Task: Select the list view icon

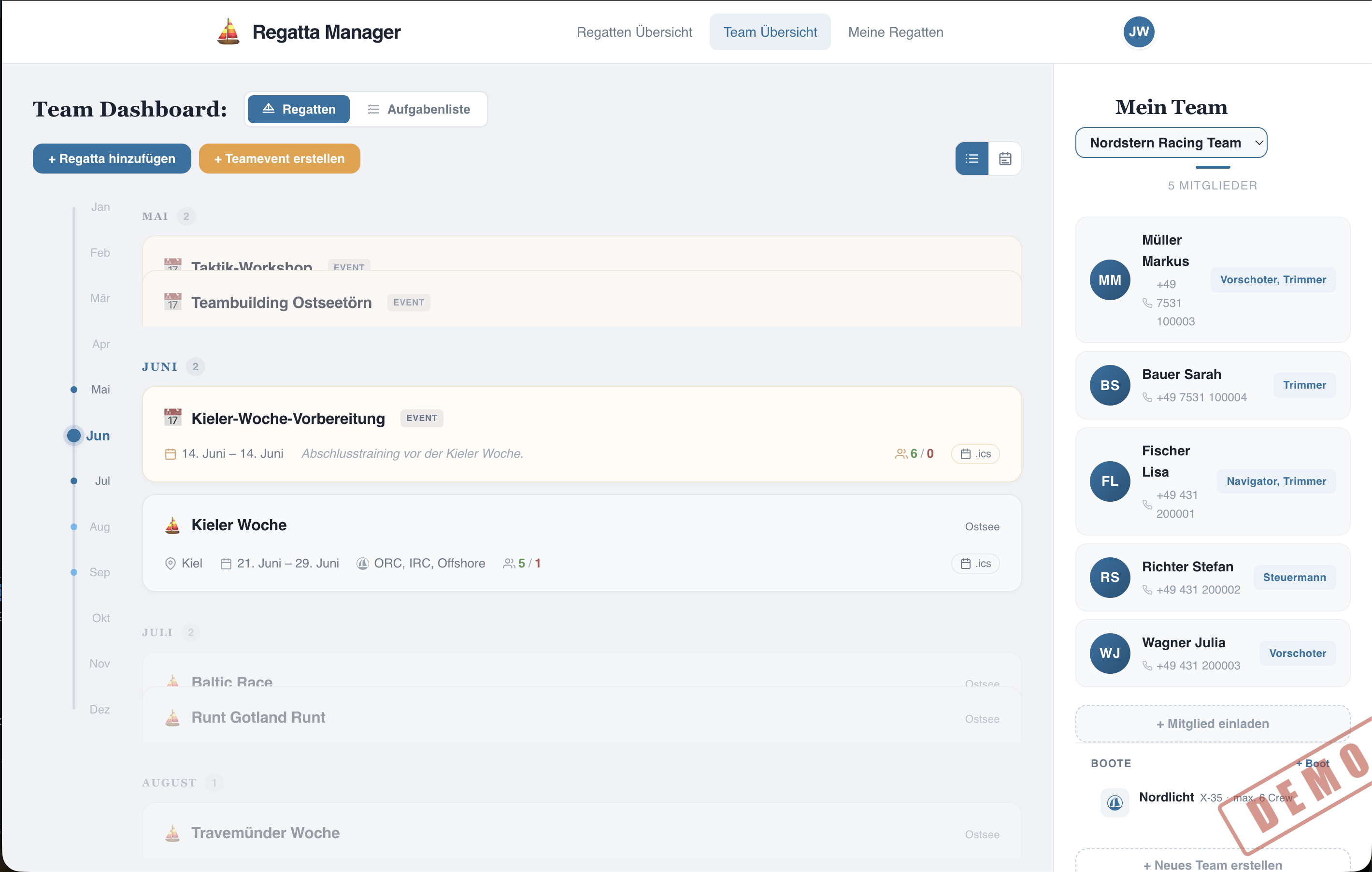Action: 972,159
